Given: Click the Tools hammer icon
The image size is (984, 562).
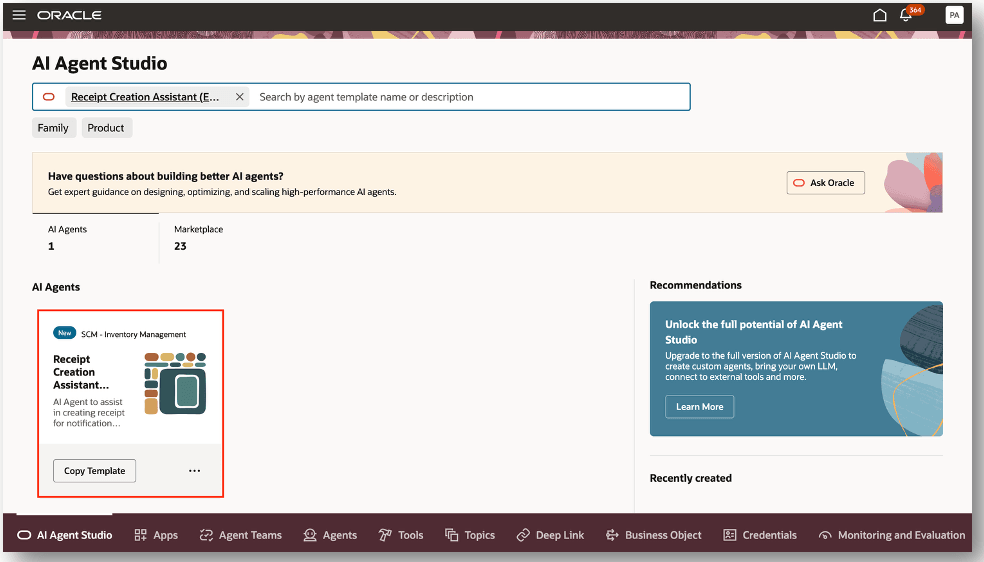Looking at the screenshot, I should (385, 535).
